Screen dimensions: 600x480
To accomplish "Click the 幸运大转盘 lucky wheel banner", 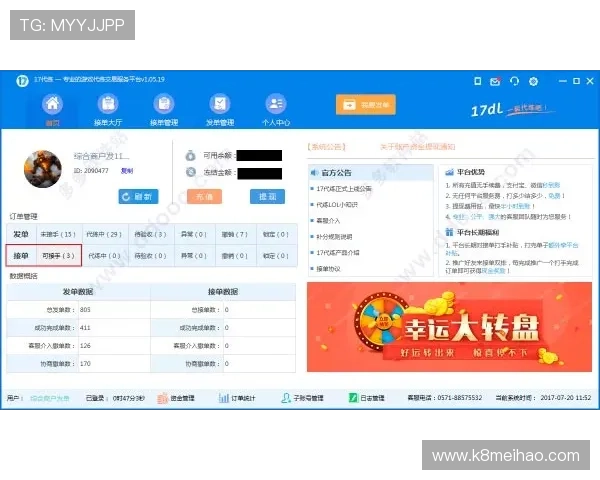I will click(449, 327).
